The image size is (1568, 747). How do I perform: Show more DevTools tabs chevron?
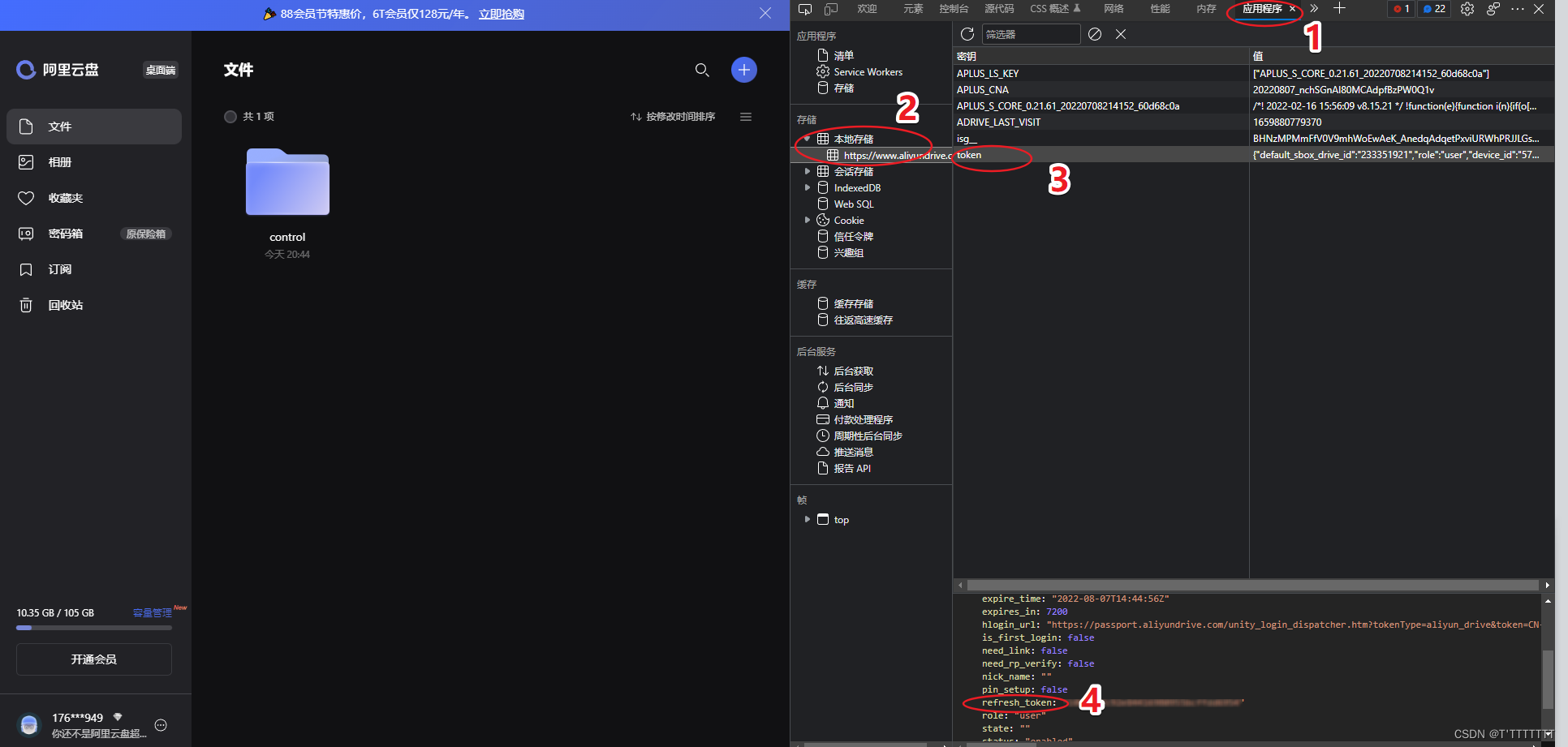click(1314, 9)
